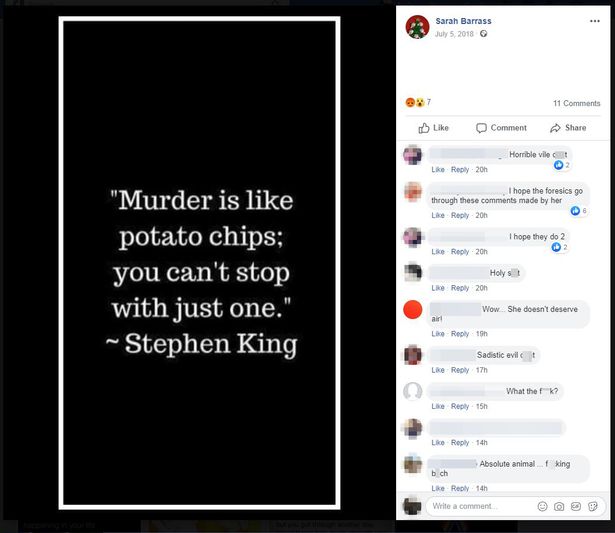
Task: Click the Stephen King quote image
Action: (x=199, y=263)
